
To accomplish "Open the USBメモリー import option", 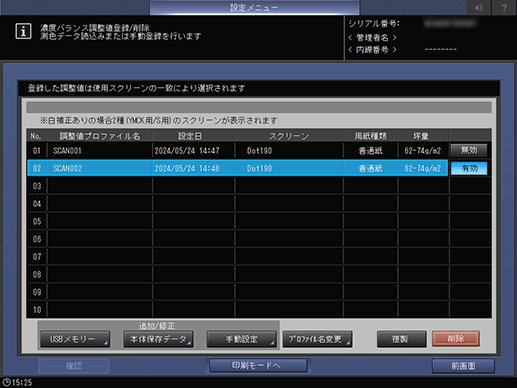I will (x=75, y=339).
